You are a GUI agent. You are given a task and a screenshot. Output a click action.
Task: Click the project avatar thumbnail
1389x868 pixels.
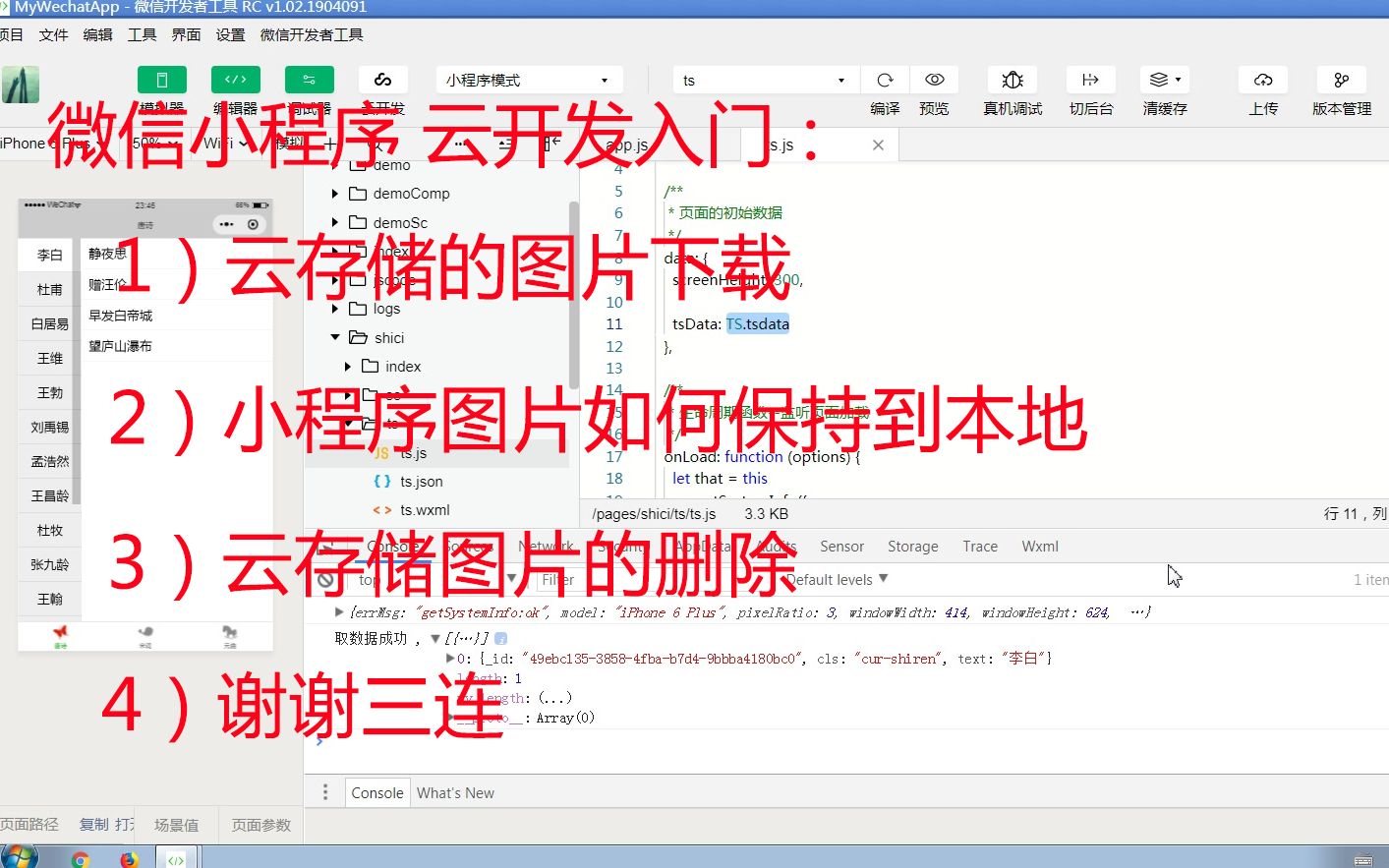(x=21, y=85)
